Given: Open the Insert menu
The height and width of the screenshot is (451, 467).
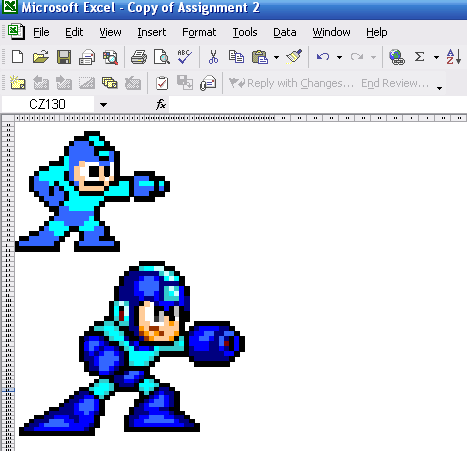Looking at the screenshot, I should coord(152,32).
